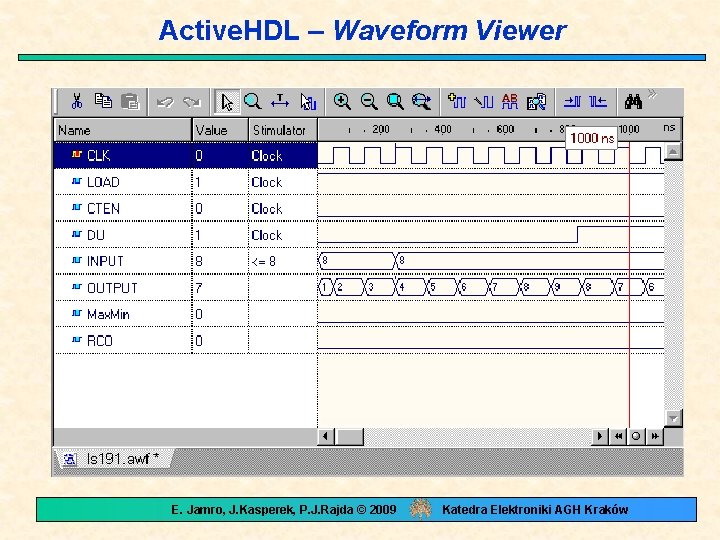Viewport: 720px width, 540px height.
Task: Click the waveform search picture icon
Action: point(536,101)
